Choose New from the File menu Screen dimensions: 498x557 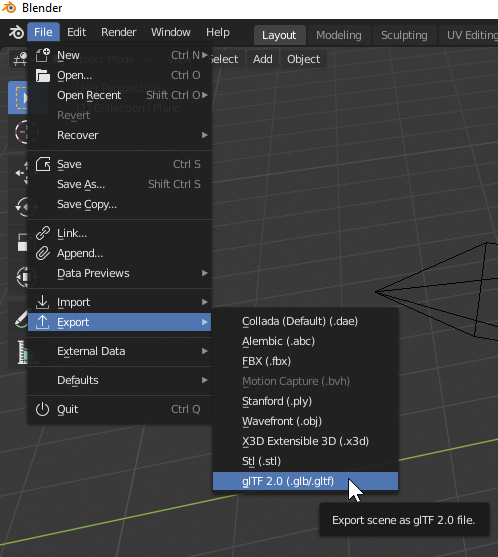pyautogui.click(x=120, y=55)
